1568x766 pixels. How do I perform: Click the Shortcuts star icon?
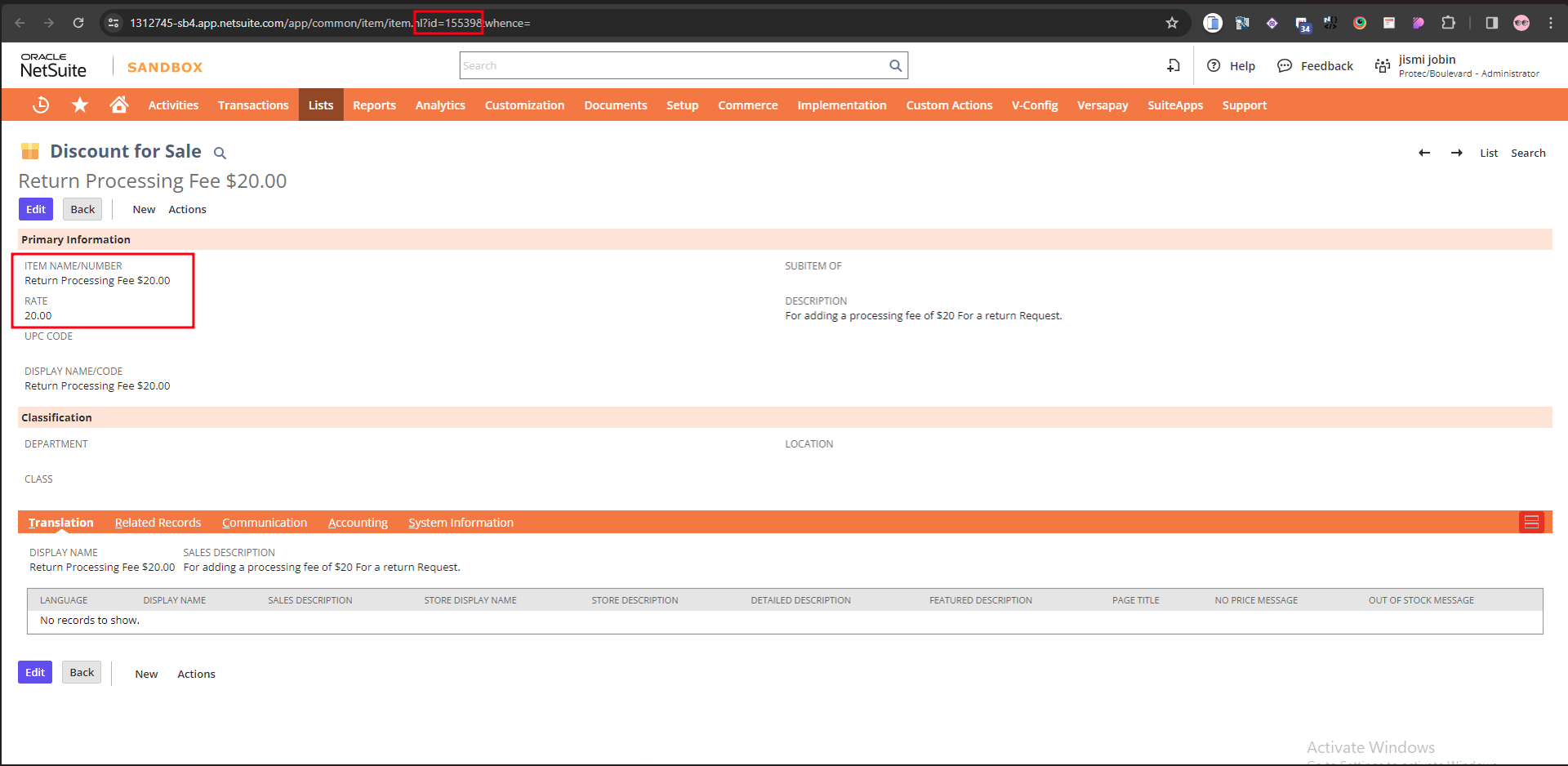(x=80, y=105)
